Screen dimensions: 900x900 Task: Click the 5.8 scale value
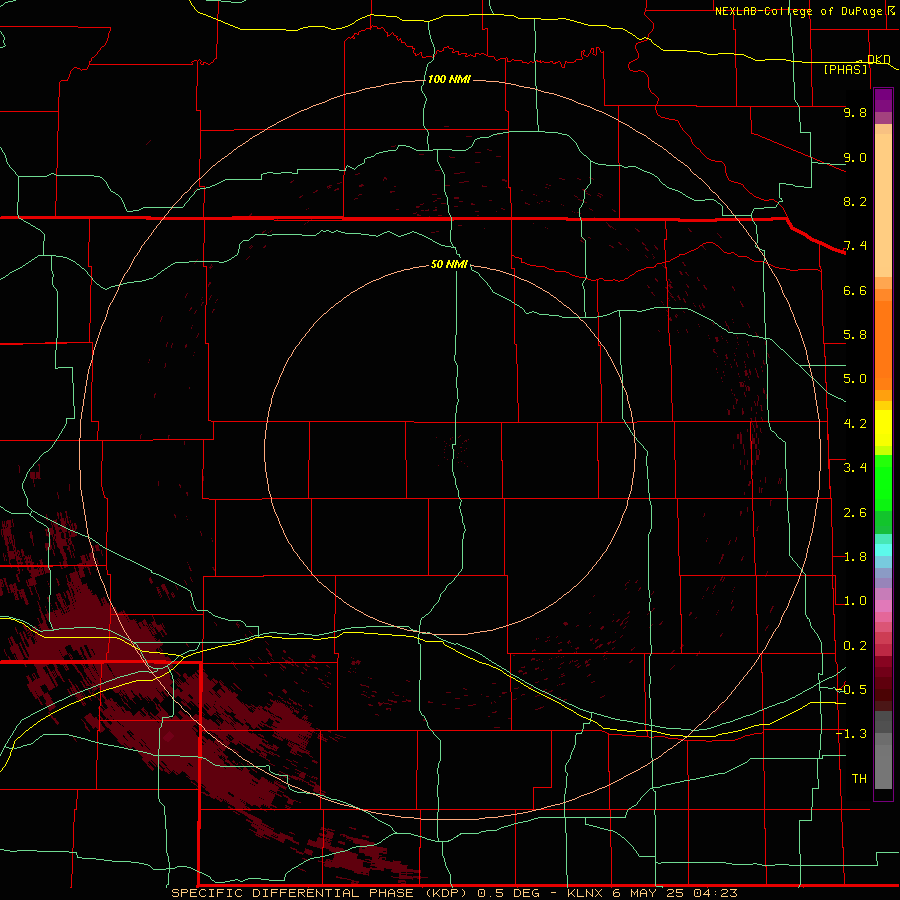pos(855,335)
